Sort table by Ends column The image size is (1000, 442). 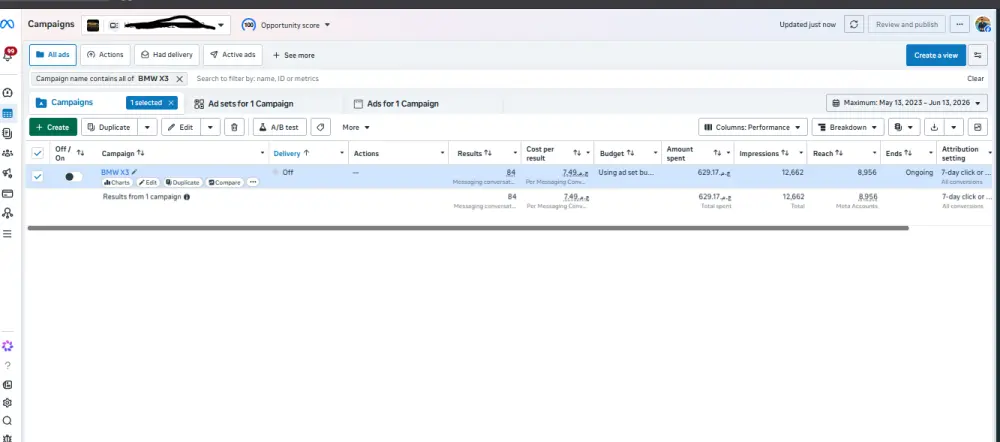point(908,153)
